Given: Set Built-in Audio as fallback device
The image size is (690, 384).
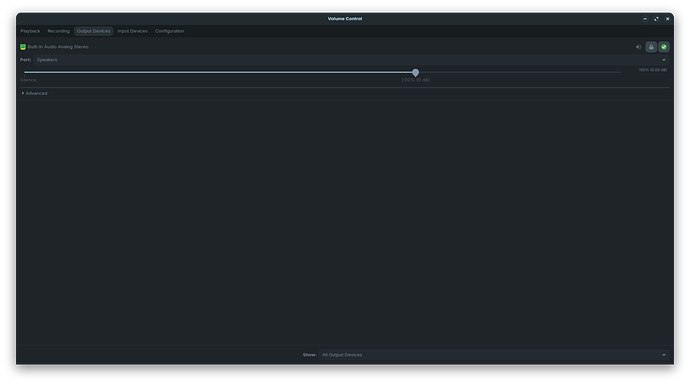Looking at the screenshot, I should 664,47.
